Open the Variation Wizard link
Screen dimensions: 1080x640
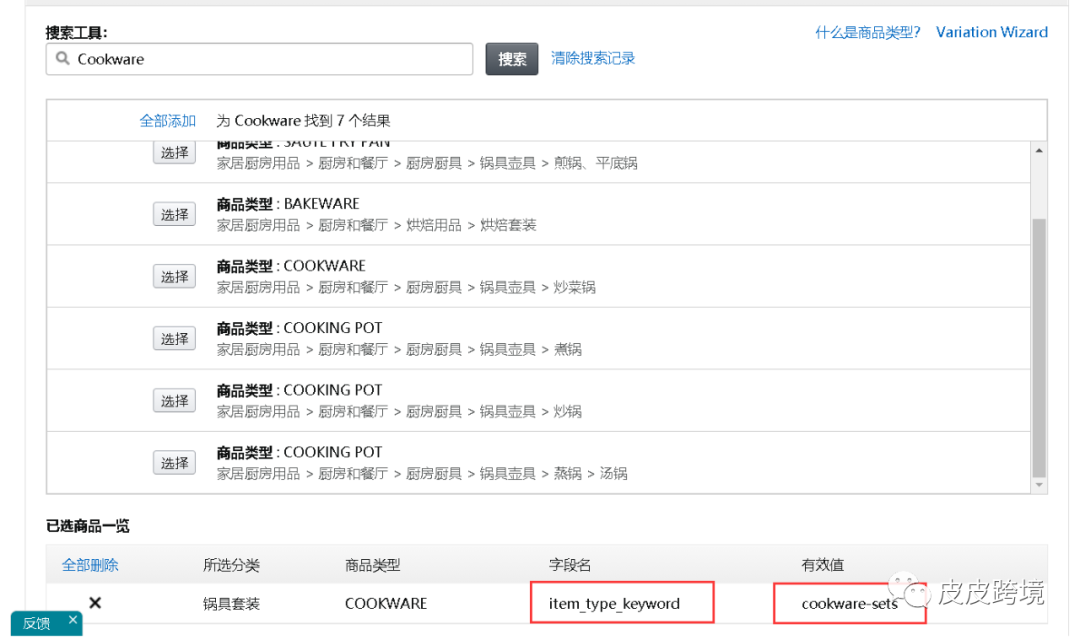click(x=991, y=32)
